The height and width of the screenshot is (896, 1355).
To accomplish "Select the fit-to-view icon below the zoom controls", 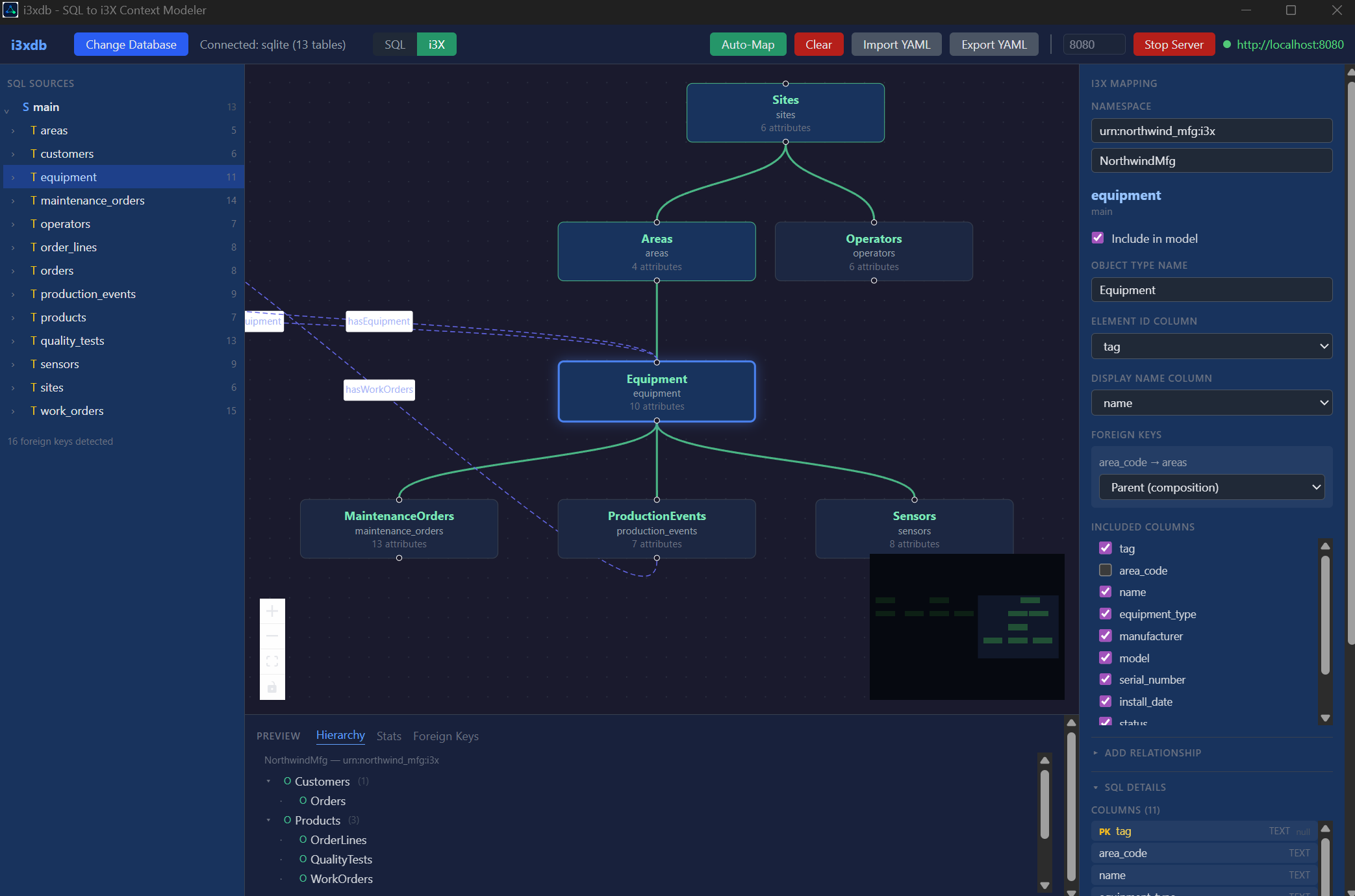I will tap(272, 661).
